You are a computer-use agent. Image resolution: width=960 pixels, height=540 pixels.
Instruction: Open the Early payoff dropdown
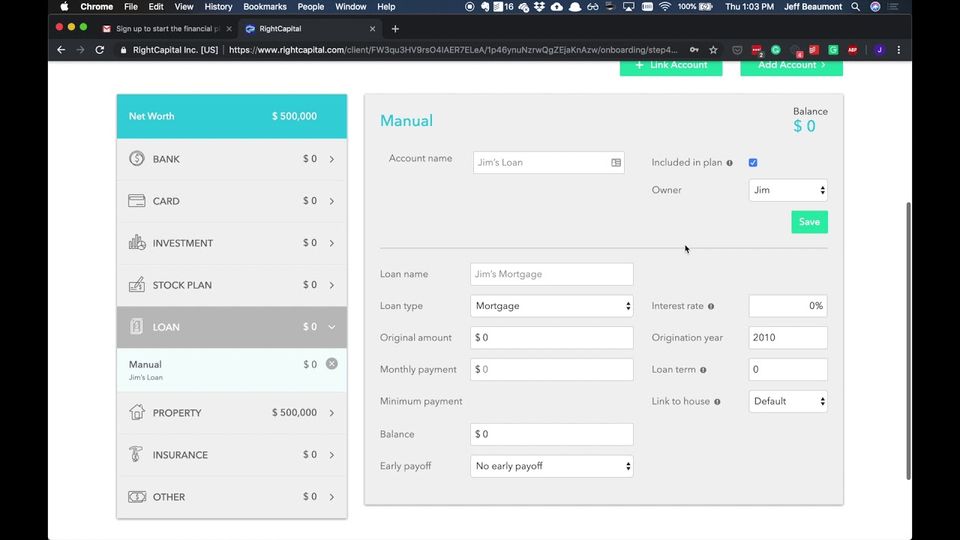point(552,467)
